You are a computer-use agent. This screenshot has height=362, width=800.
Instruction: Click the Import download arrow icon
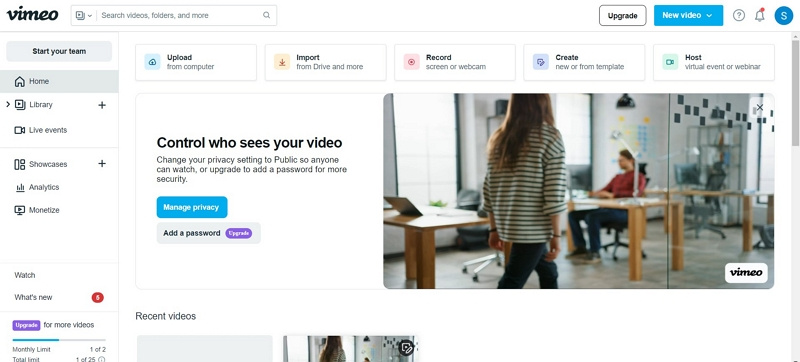pos(282,62)
